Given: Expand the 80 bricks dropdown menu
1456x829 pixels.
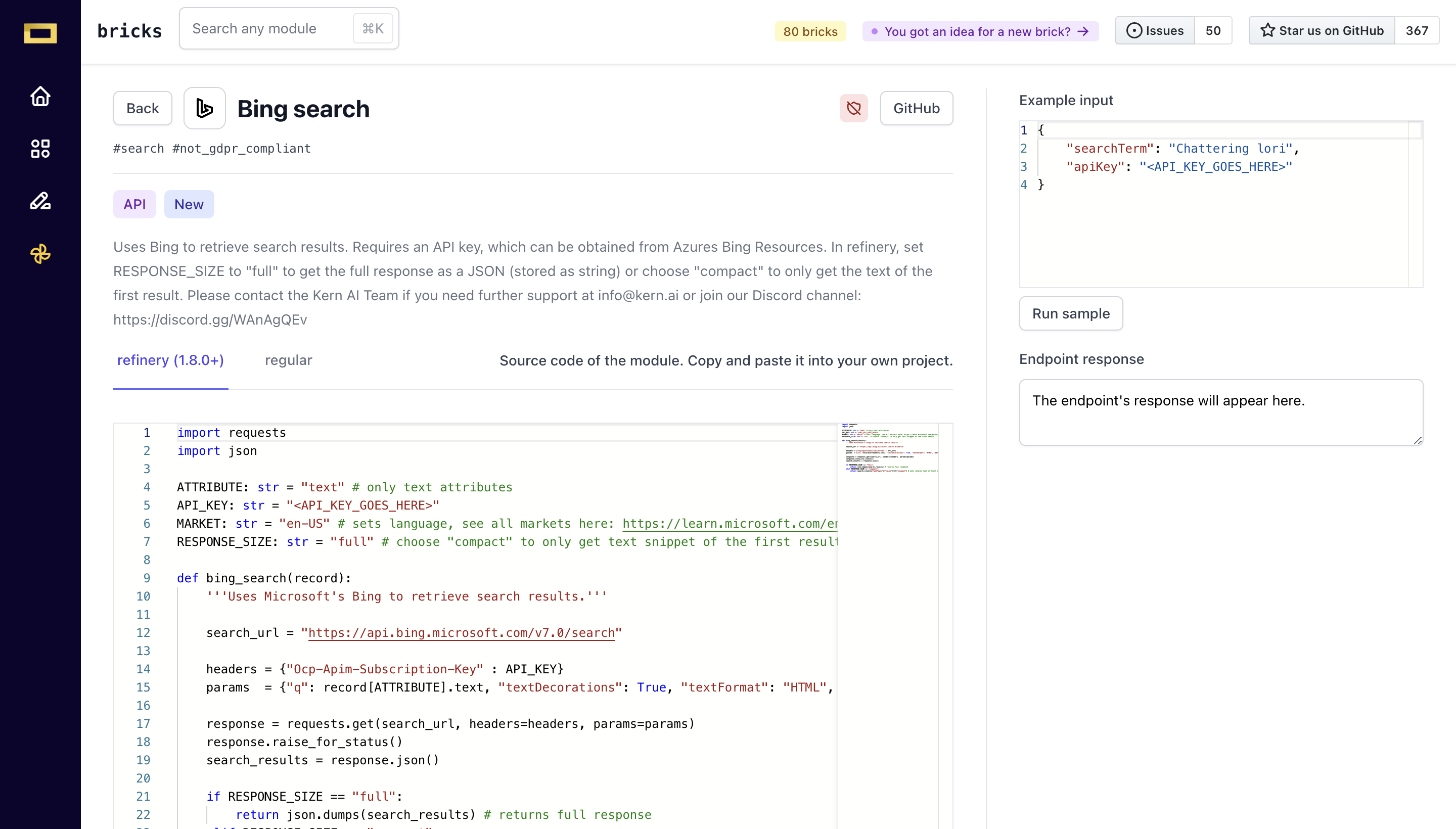Looking at the screenshot, I should (810, 31).
